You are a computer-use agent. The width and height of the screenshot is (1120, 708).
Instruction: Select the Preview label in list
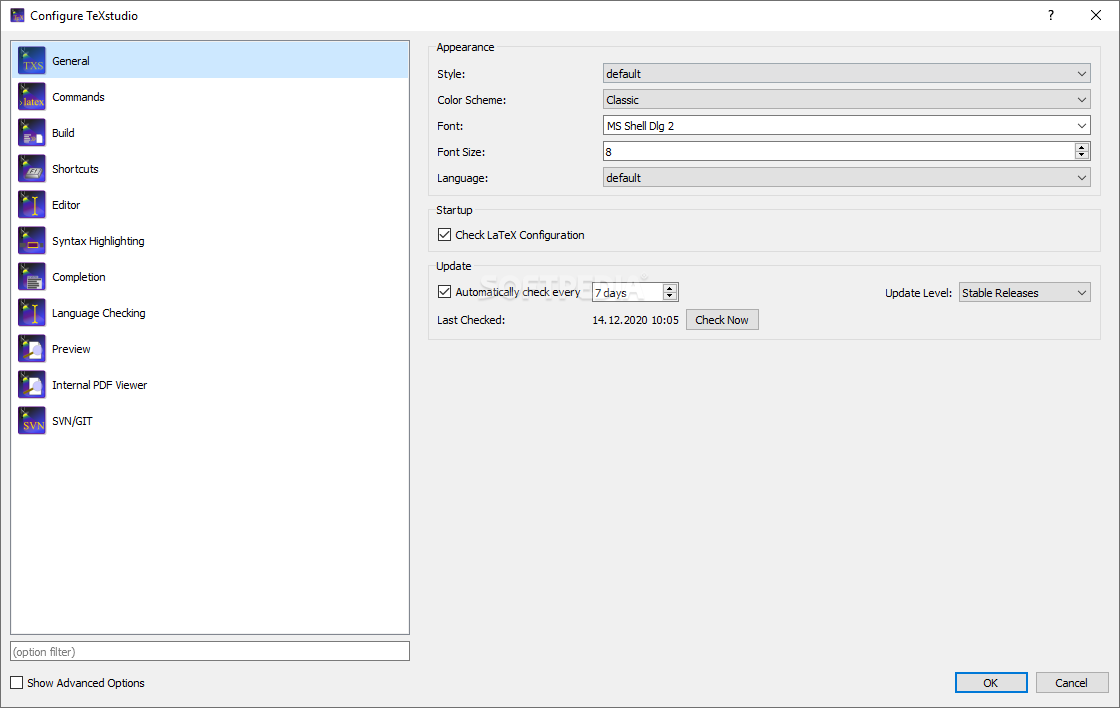point(71,349)
